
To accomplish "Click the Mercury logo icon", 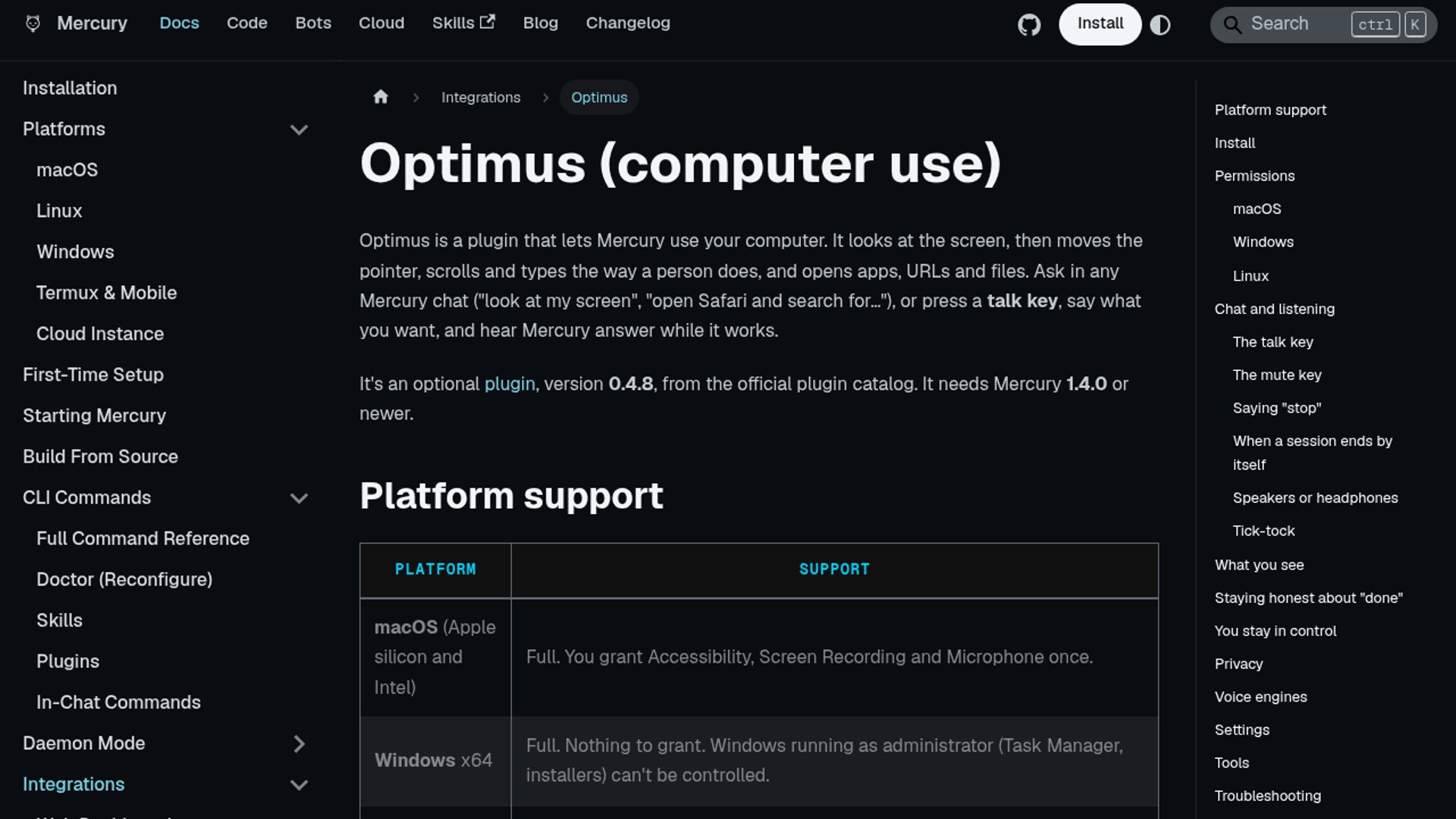I will (33, 24).
